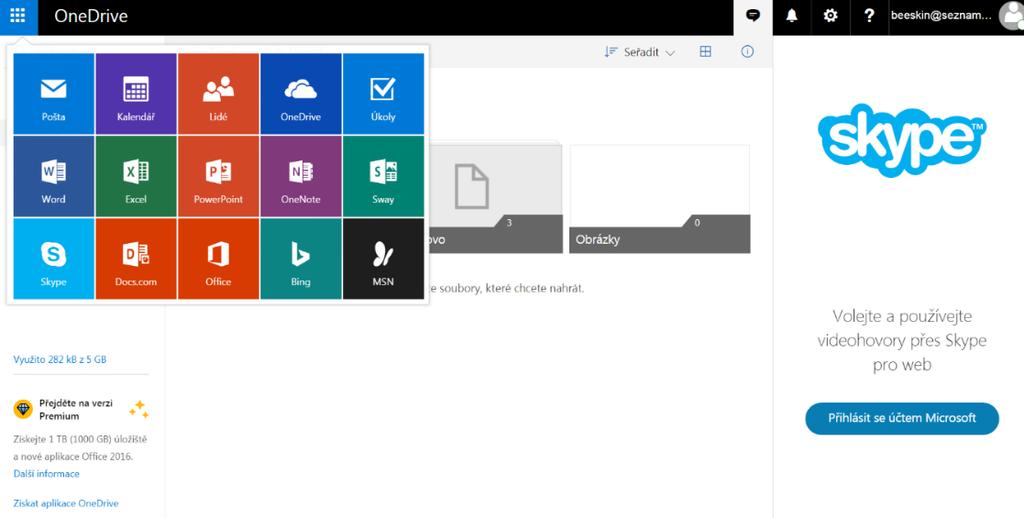
Task: Open the Úkoly tasks tile
Action: point(383,94)
